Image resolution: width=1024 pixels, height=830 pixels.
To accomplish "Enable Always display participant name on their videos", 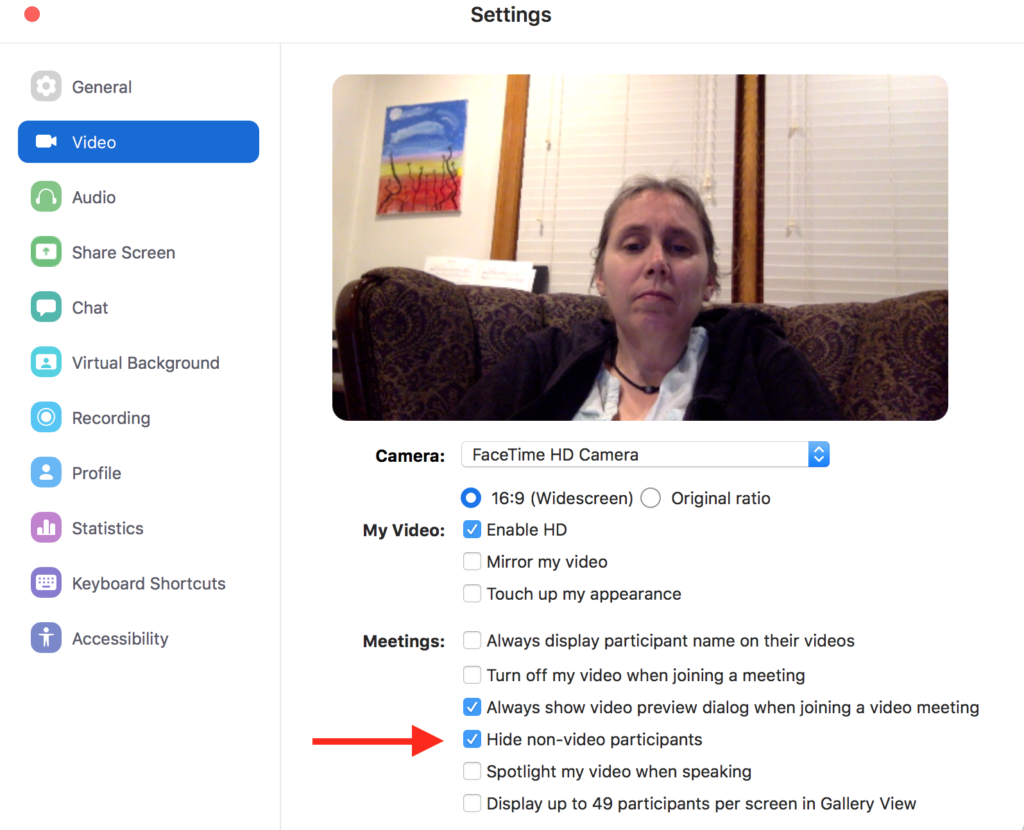I will pyautogui.click(x=472, y=641).
